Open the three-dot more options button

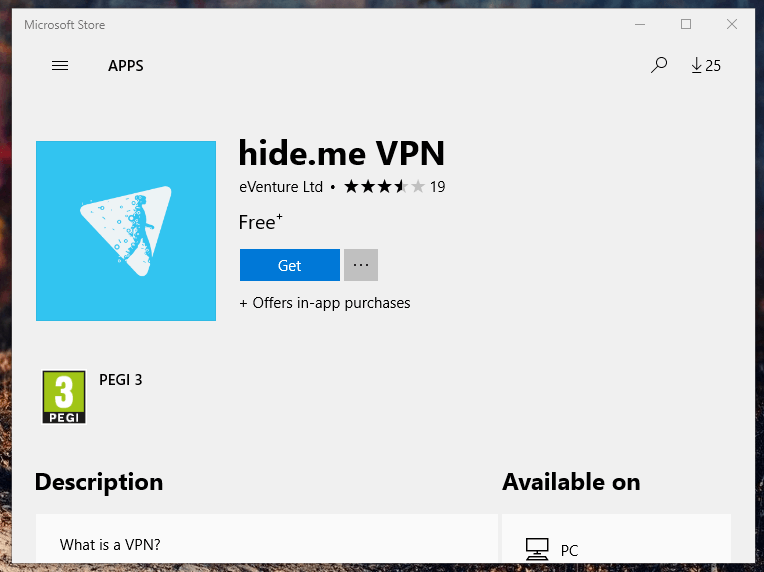[361, 265]
